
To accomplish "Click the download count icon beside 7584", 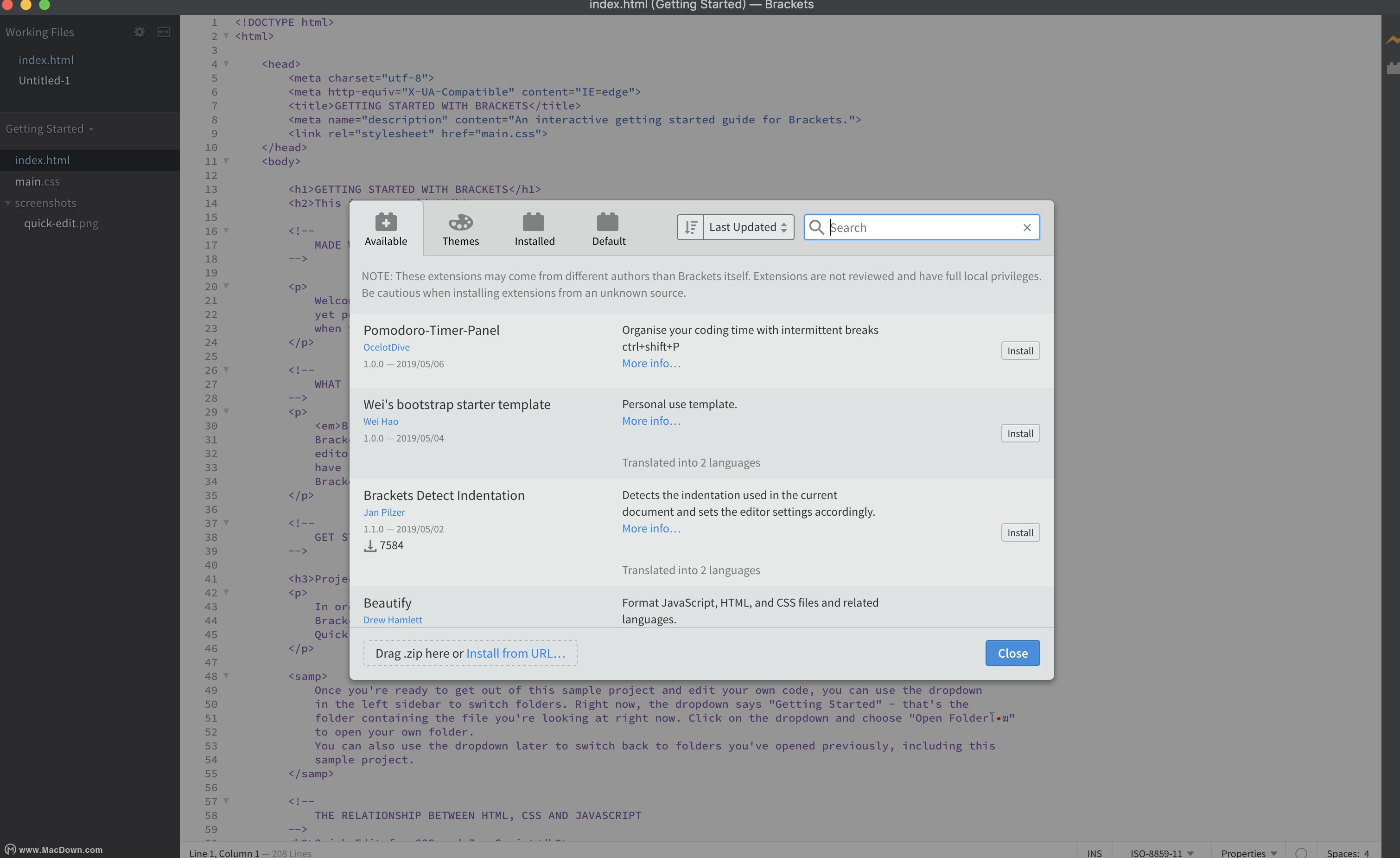I will (370, 546).
